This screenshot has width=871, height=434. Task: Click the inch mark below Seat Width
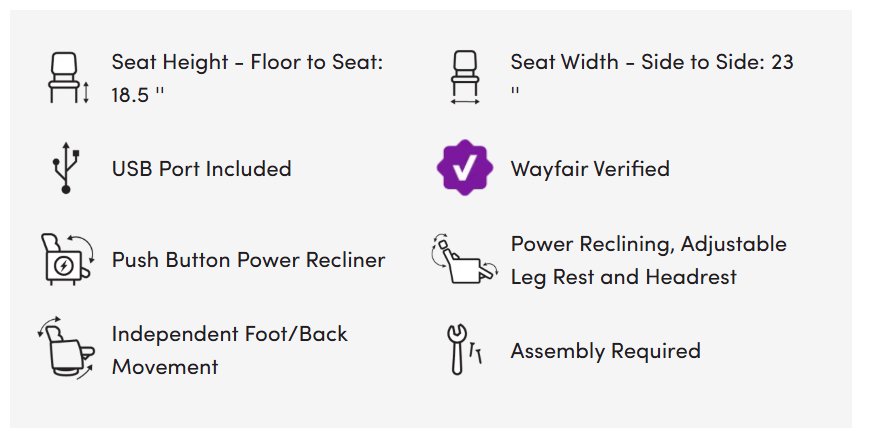coord(514,91)
